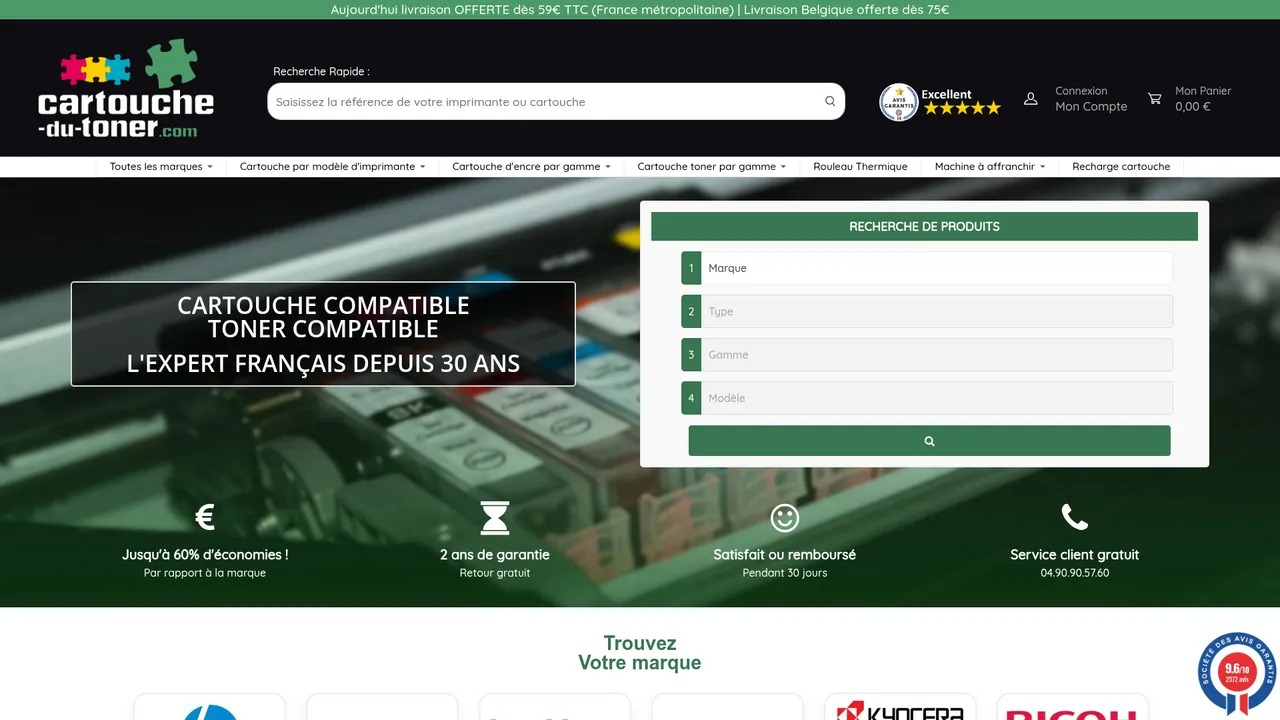Click the smiley face satisfaction icon
This screenshot has width=1280, height=720.
point(785,517)
